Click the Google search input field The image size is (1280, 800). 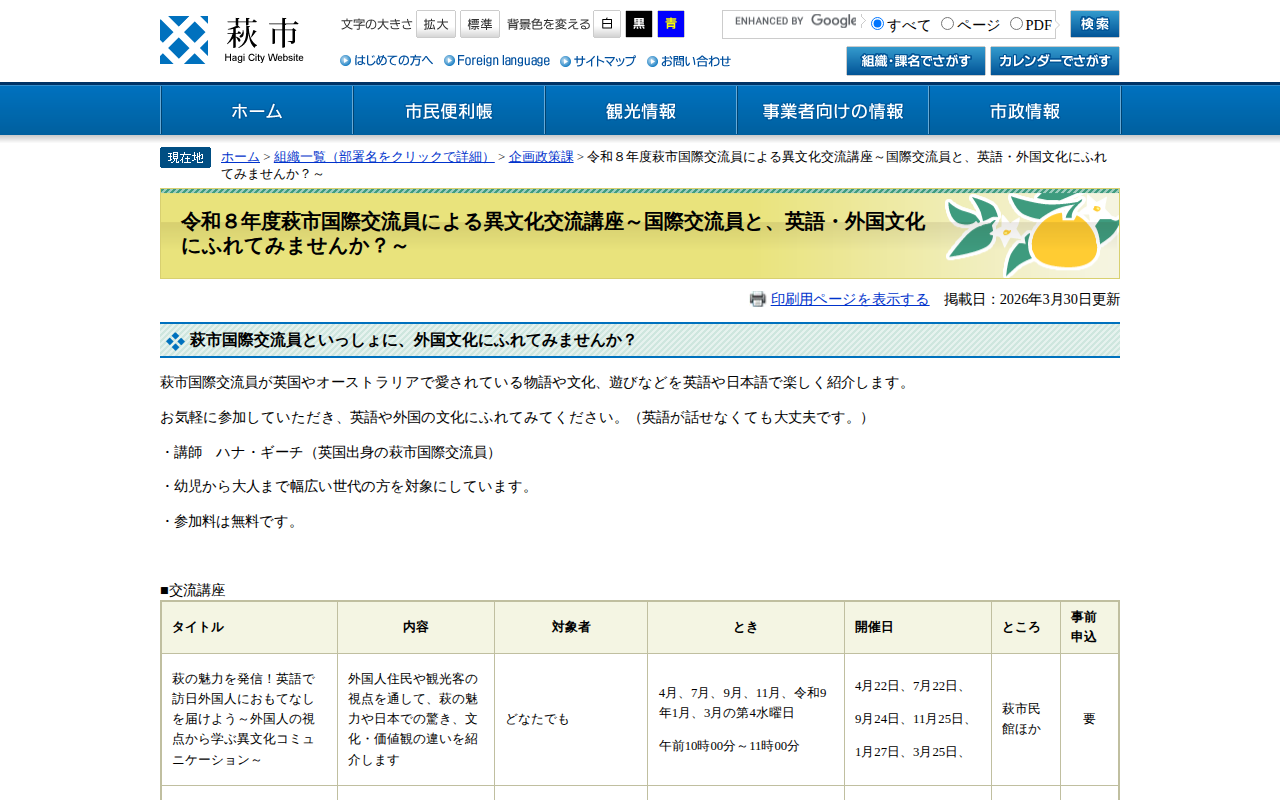pos(792,24)
